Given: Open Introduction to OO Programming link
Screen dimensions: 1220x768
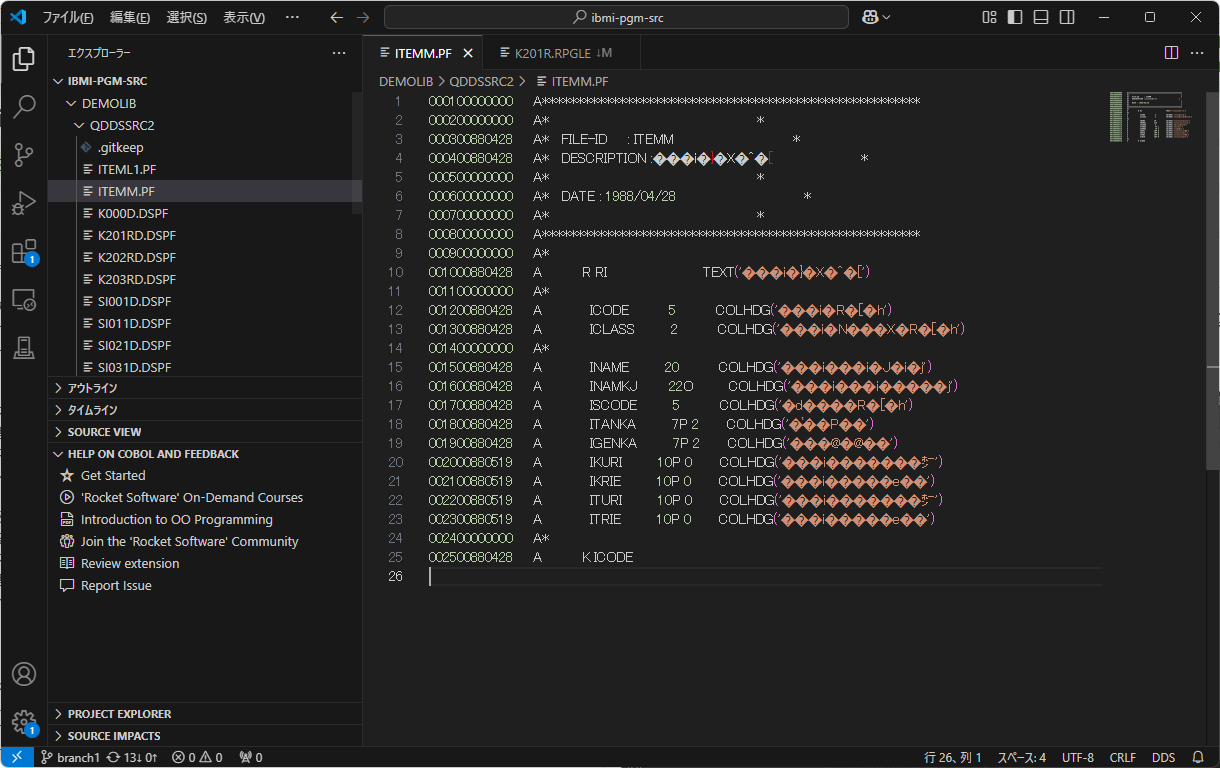Looking at the screenshot, I should click(x=177, y=520).
